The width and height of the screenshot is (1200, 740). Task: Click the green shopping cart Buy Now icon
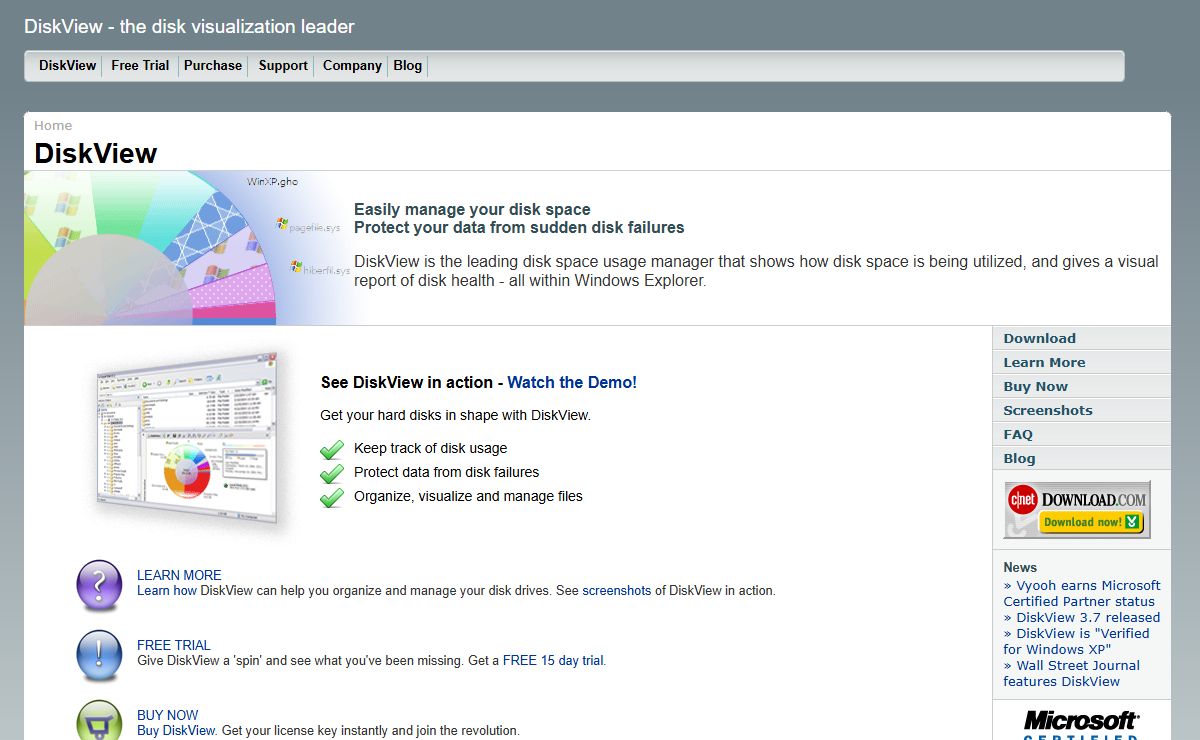(x=99, y=722)
